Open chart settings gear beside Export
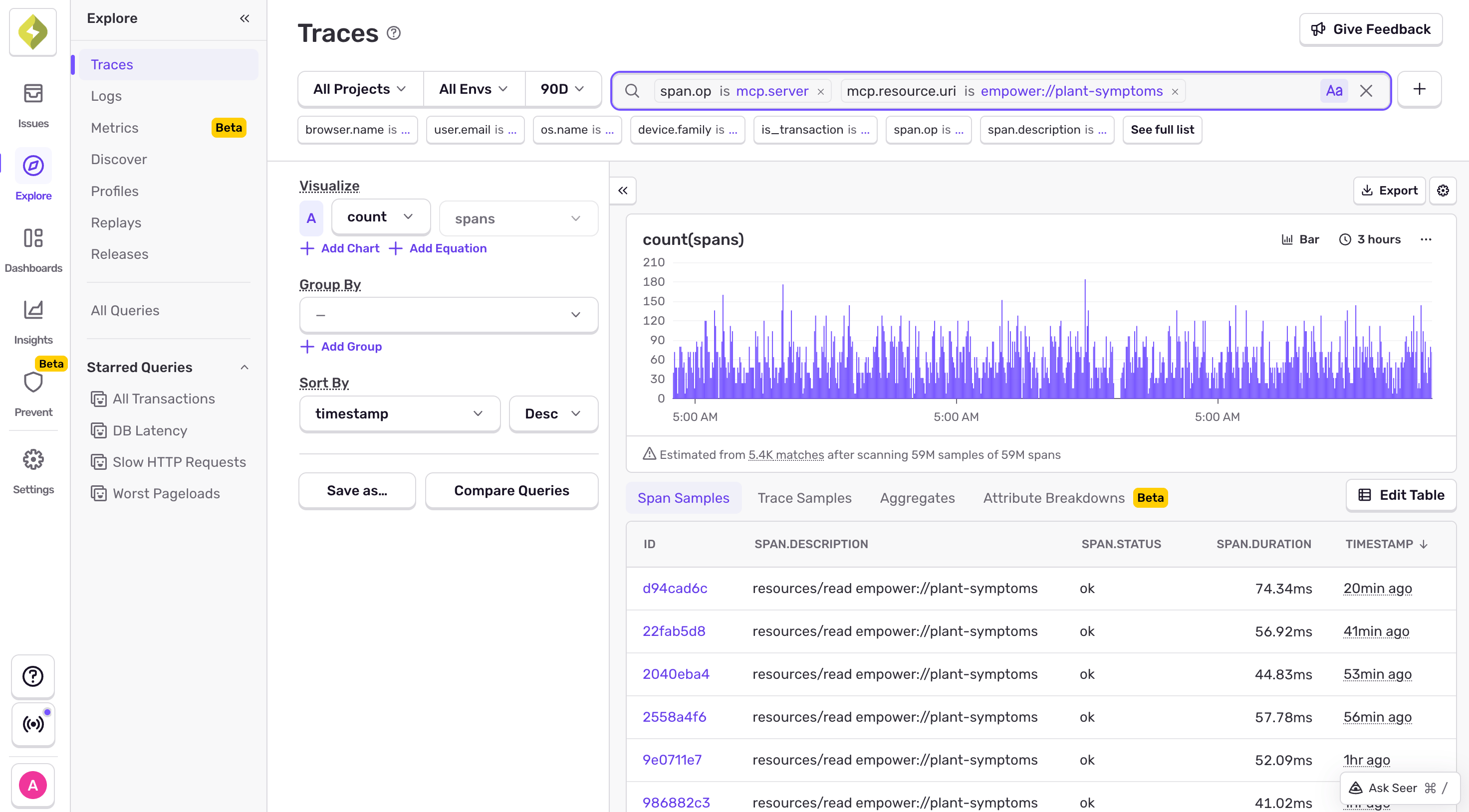 [1444, 191]
